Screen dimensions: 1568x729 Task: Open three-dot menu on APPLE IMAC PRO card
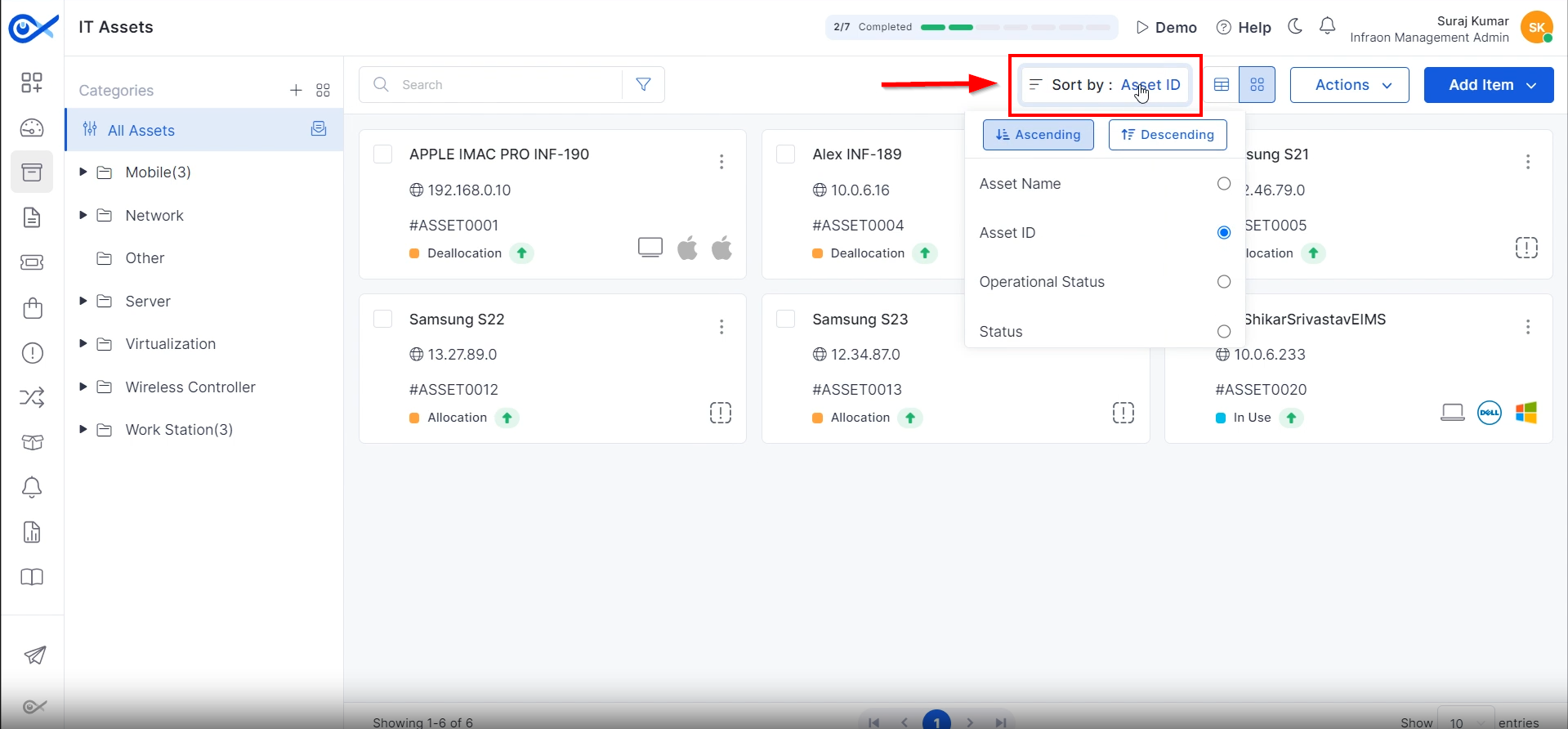[x=721, y=162]
